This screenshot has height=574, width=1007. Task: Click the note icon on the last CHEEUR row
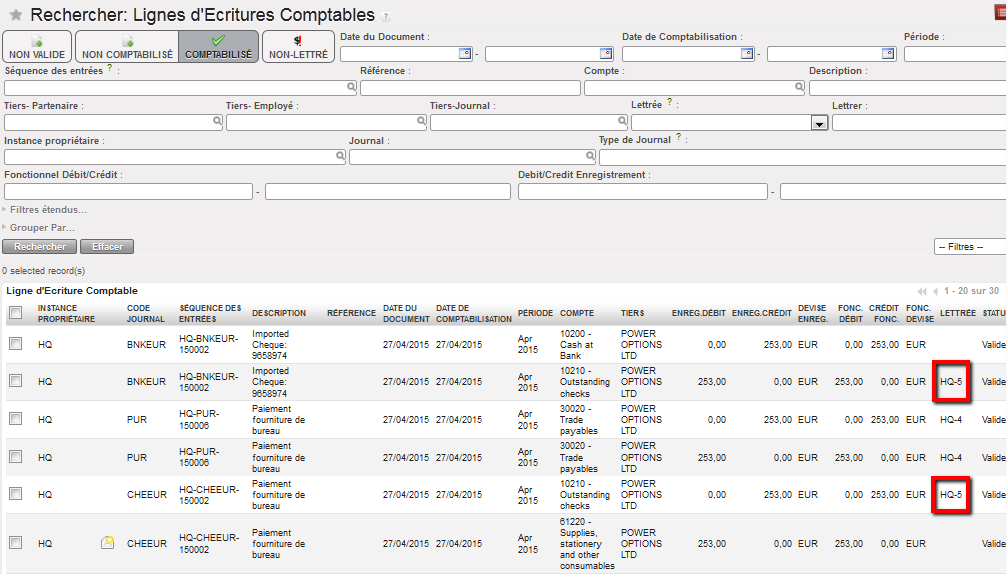coord(108,543)
